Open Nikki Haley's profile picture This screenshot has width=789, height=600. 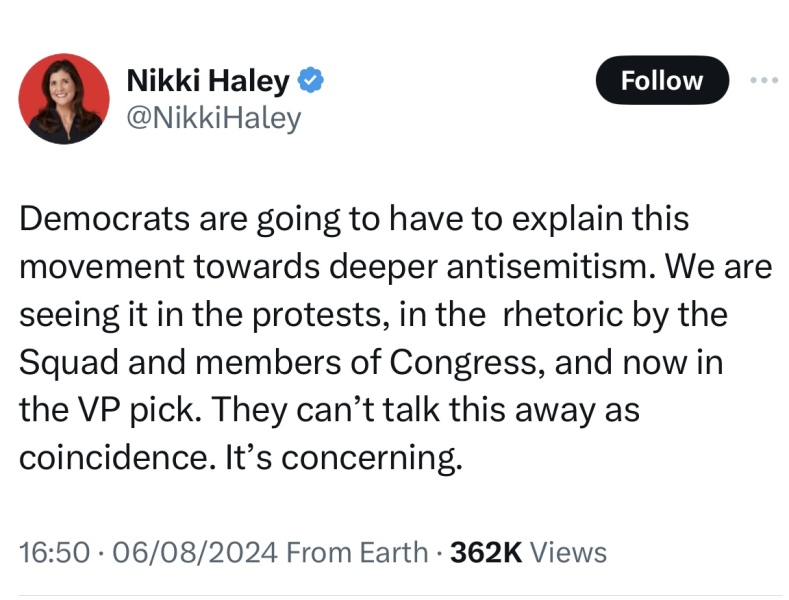point(63,99)
